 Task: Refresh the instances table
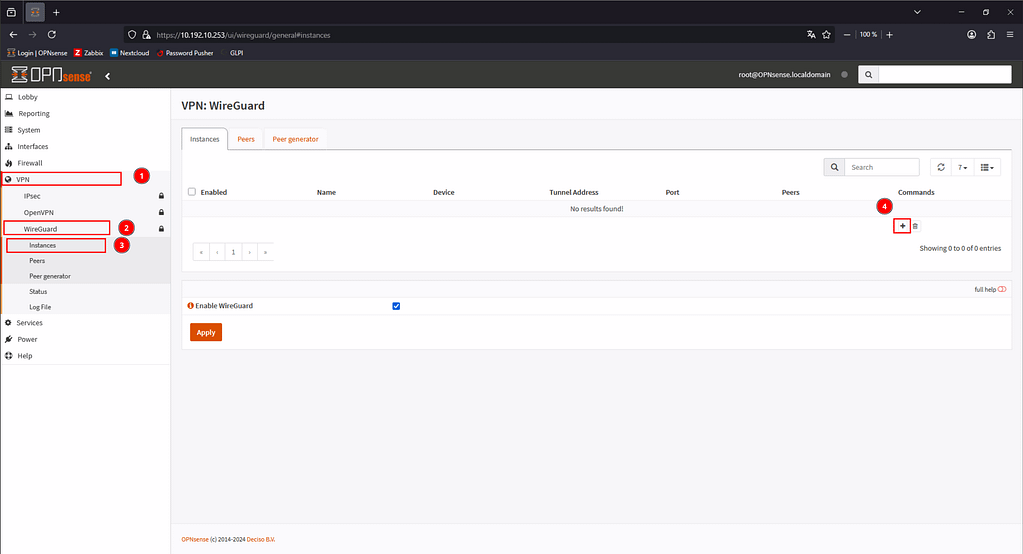click(x=940, y=167)
